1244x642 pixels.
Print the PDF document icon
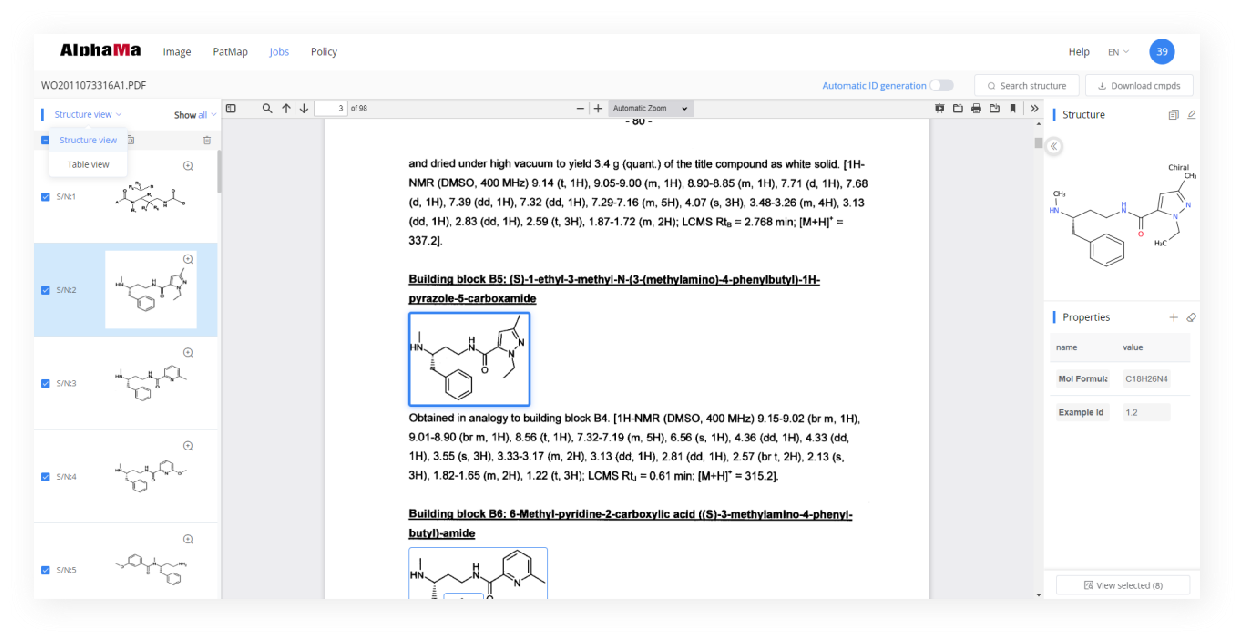[x=976, y=108]
